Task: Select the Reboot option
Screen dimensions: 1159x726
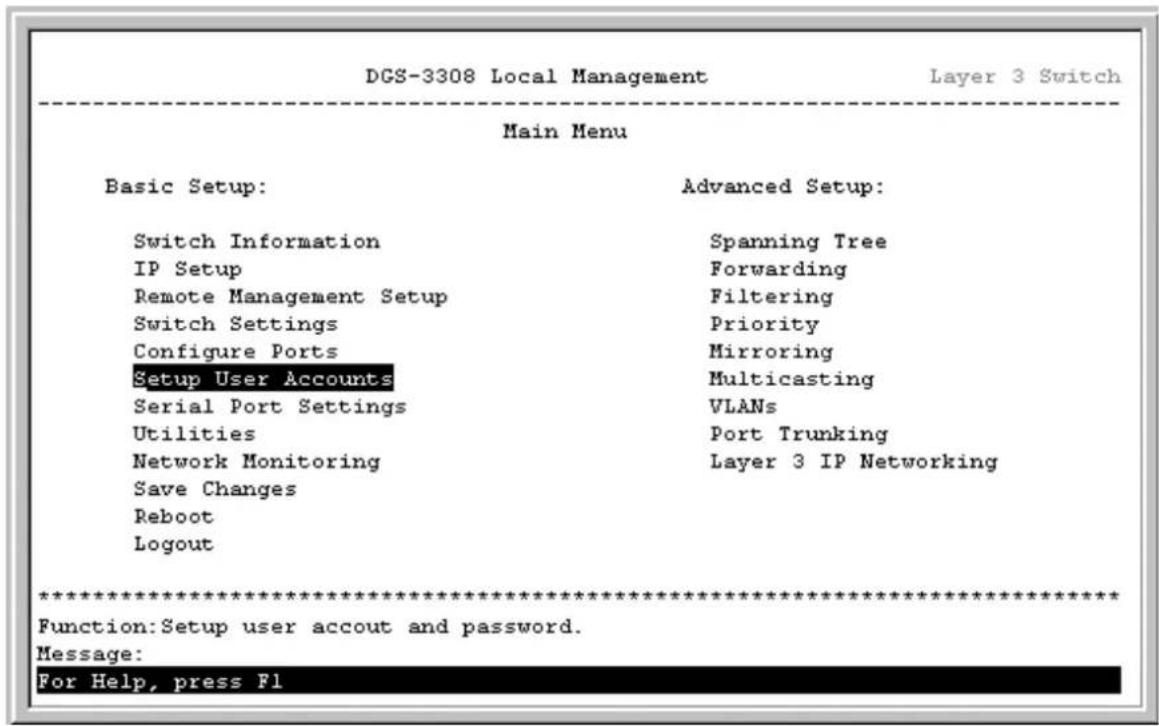Action: (x=174, y=516)
